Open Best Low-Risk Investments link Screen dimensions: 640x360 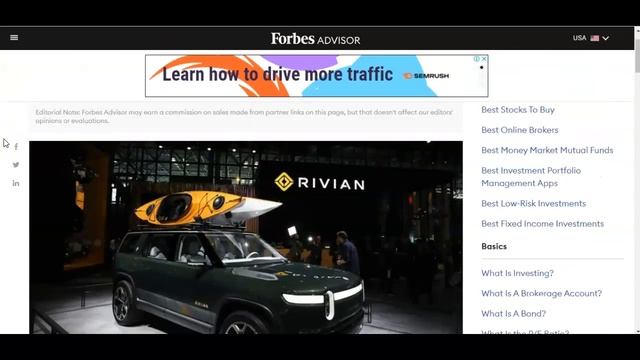pyautogui.click(x=533, y=203)
